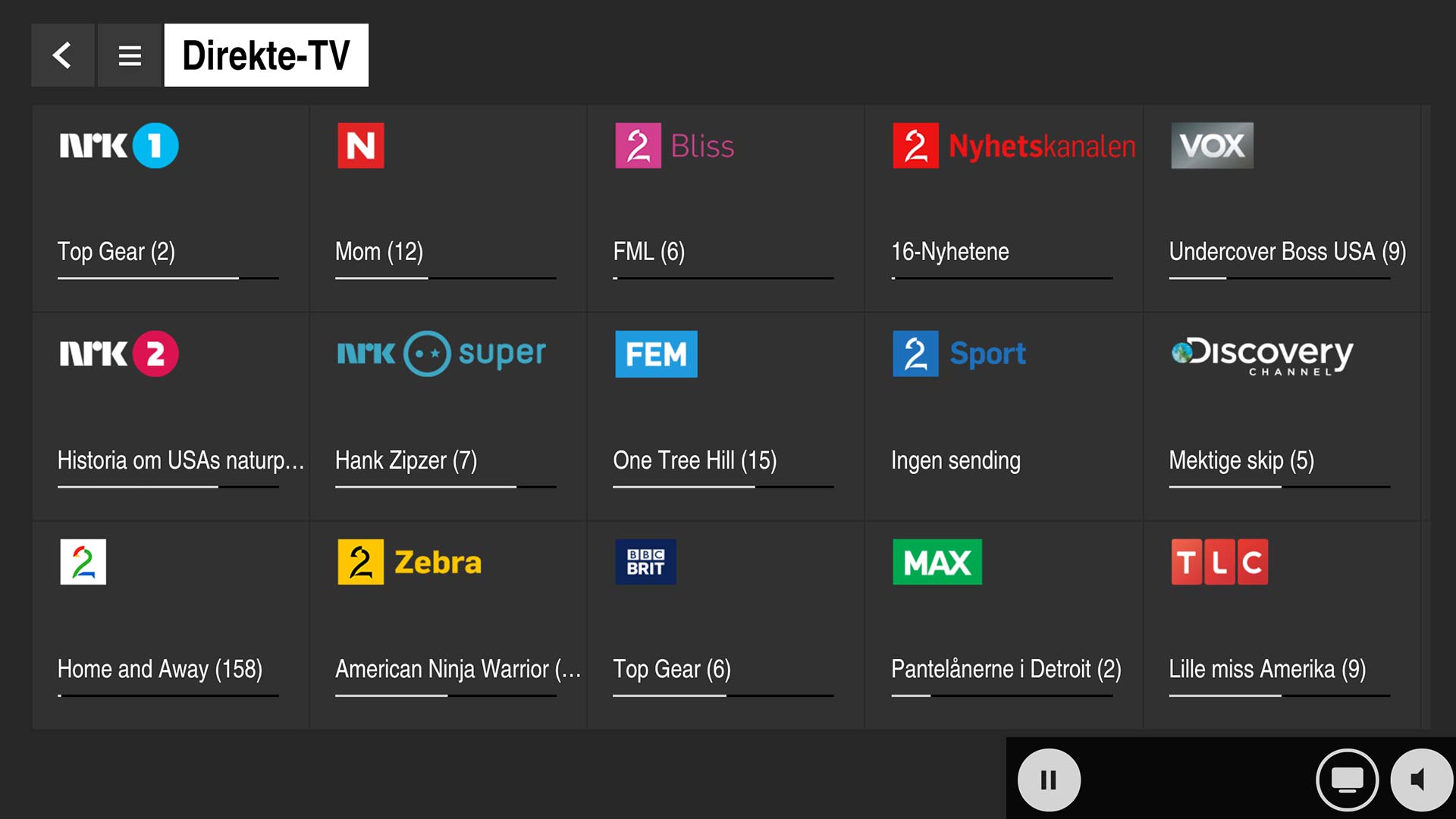Open the TV 2 Zebra logo
The width and height of the screenshot is (1456, 819).
409,562
